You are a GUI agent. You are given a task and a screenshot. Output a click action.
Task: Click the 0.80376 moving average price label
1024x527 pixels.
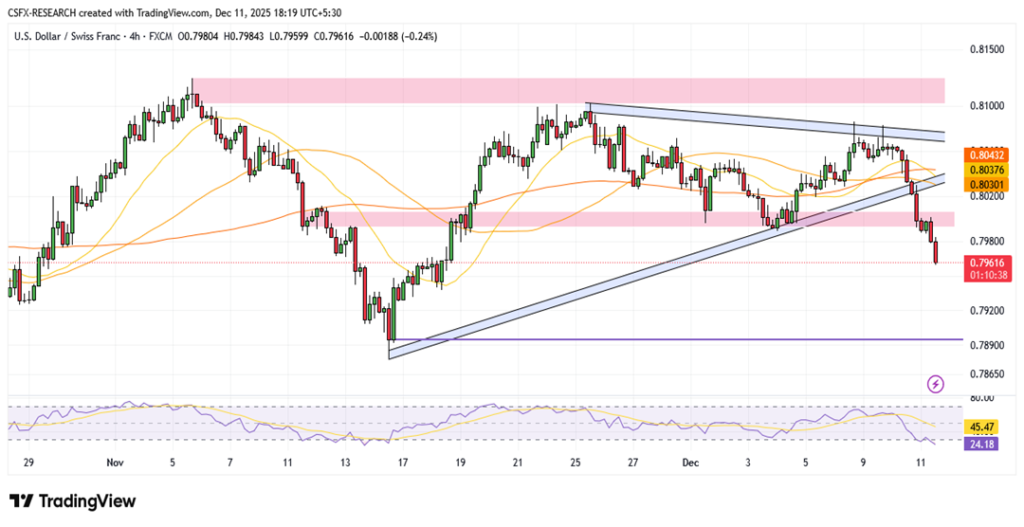point(986,170)
